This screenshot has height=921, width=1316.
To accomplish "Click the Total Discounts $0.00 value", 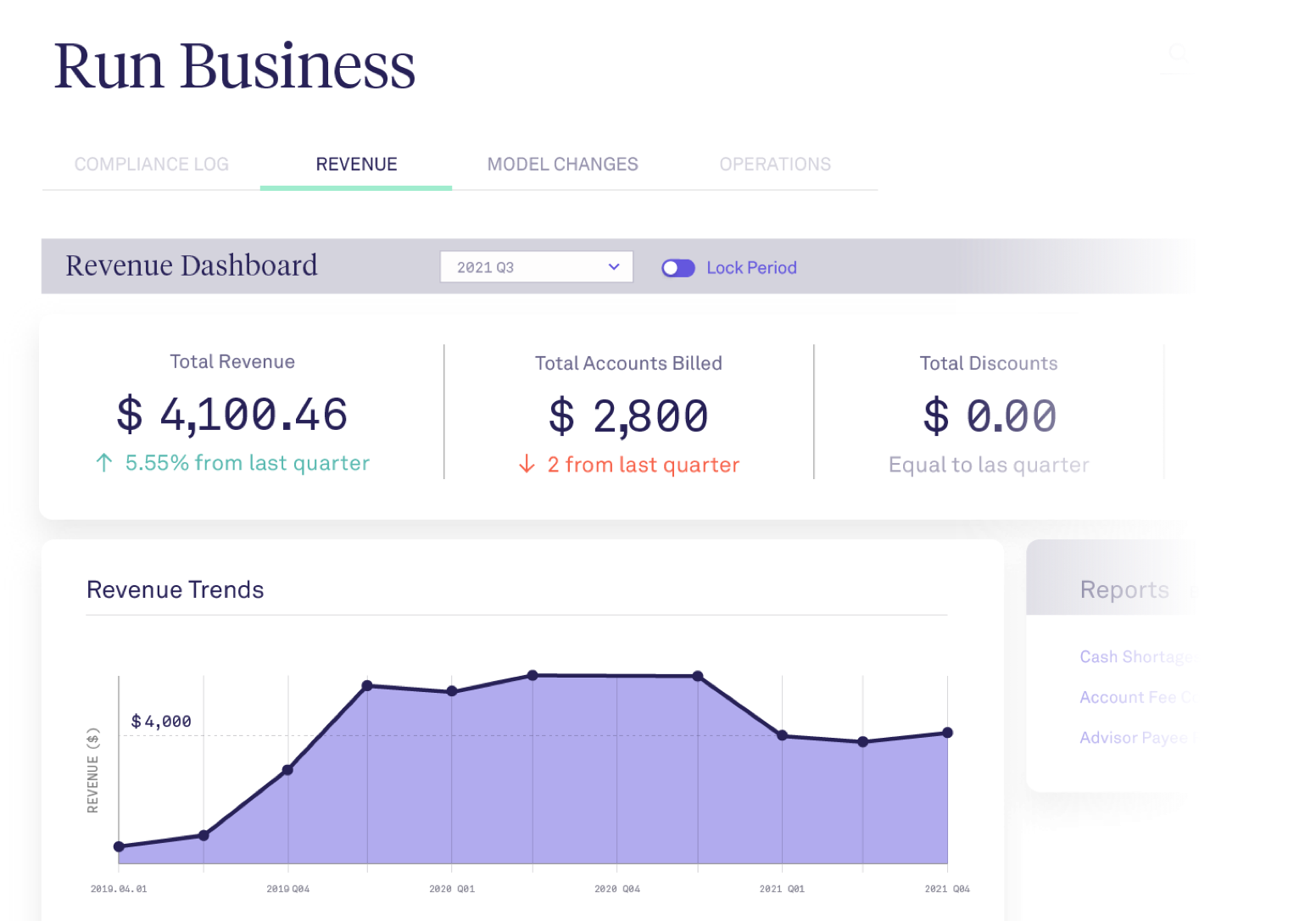I will tap(989, 416).
